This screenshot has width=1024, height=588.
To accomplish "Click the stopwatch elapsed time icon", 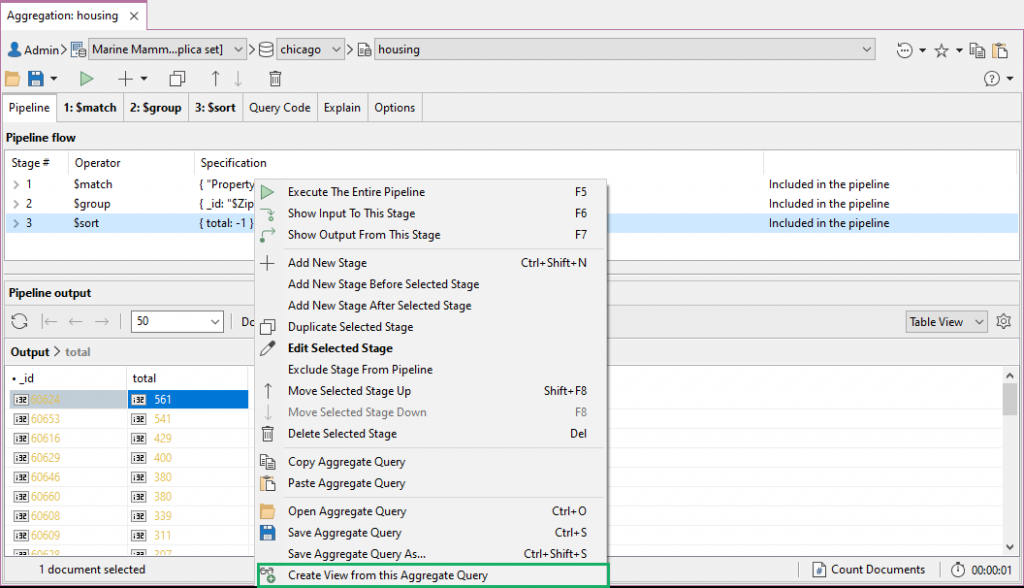I will [957, 570].
